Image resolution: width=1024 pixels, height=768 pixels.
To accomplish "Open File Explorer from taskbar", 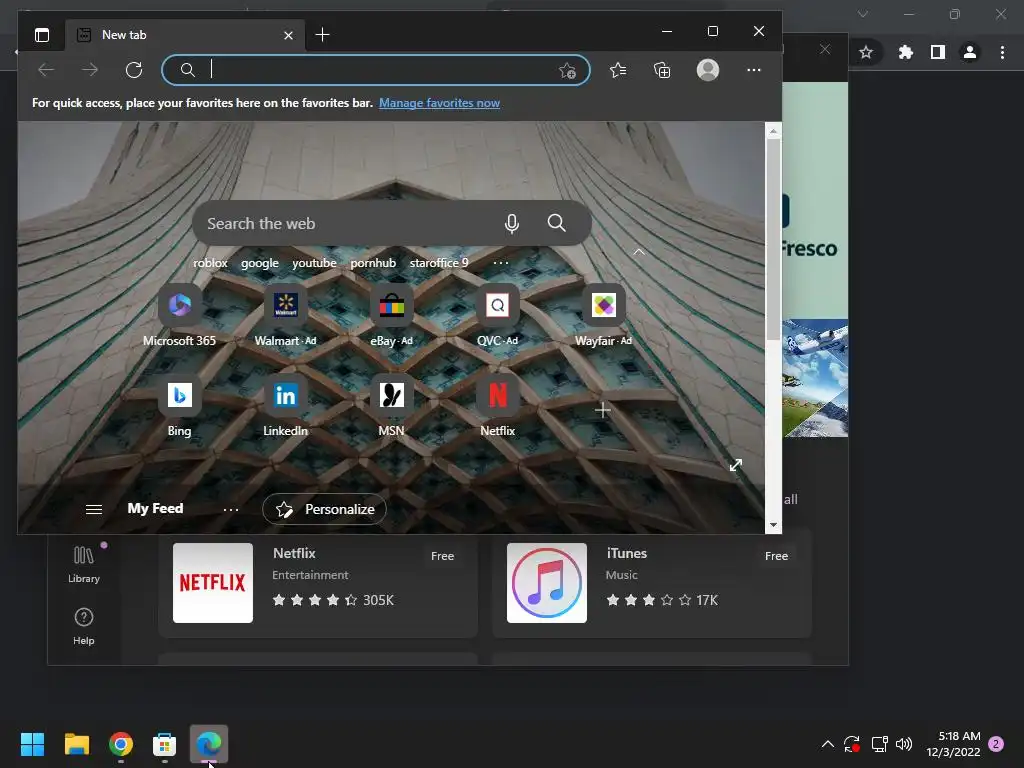I will pyautogui.click(x=76, y=744).
